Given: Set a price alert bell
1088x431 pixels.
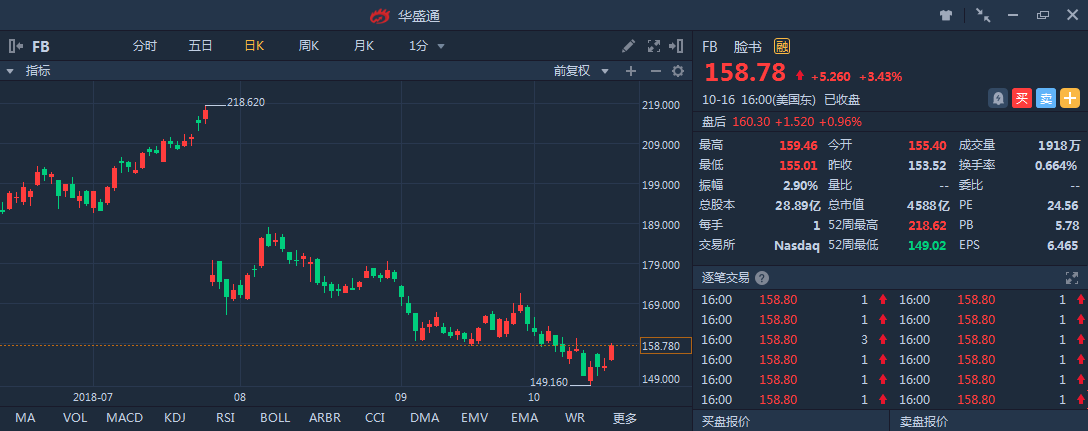Looking at the screenshot, I should click(x=998, y=99).
